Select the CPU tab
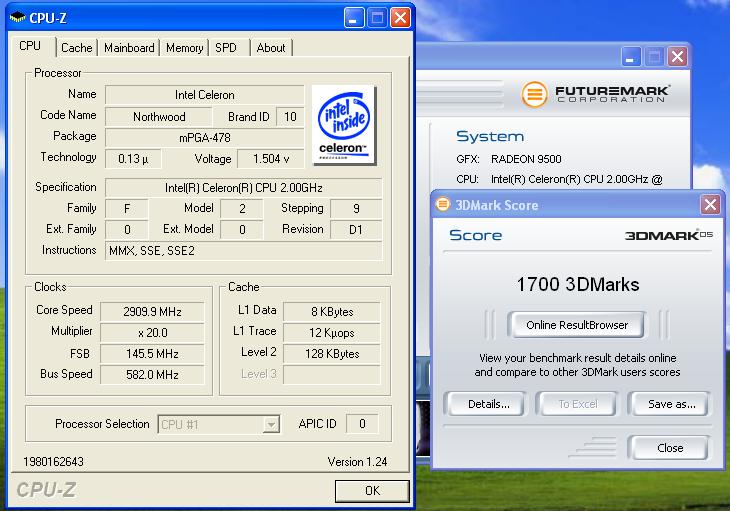Screen dimensions: 730x511 tap(30, 46)
